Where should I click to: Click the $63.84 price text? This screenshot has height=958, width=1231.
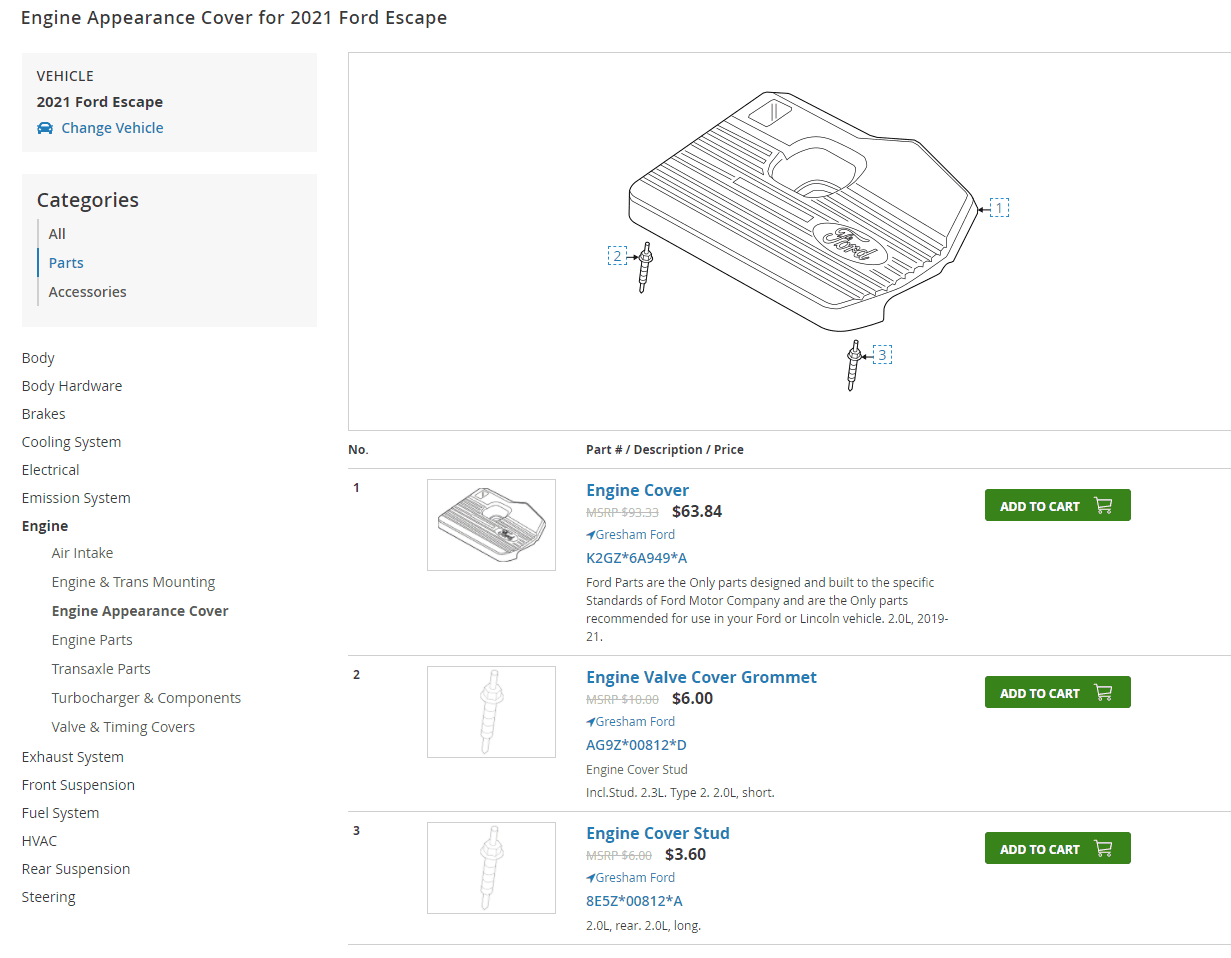coord(697,512)
